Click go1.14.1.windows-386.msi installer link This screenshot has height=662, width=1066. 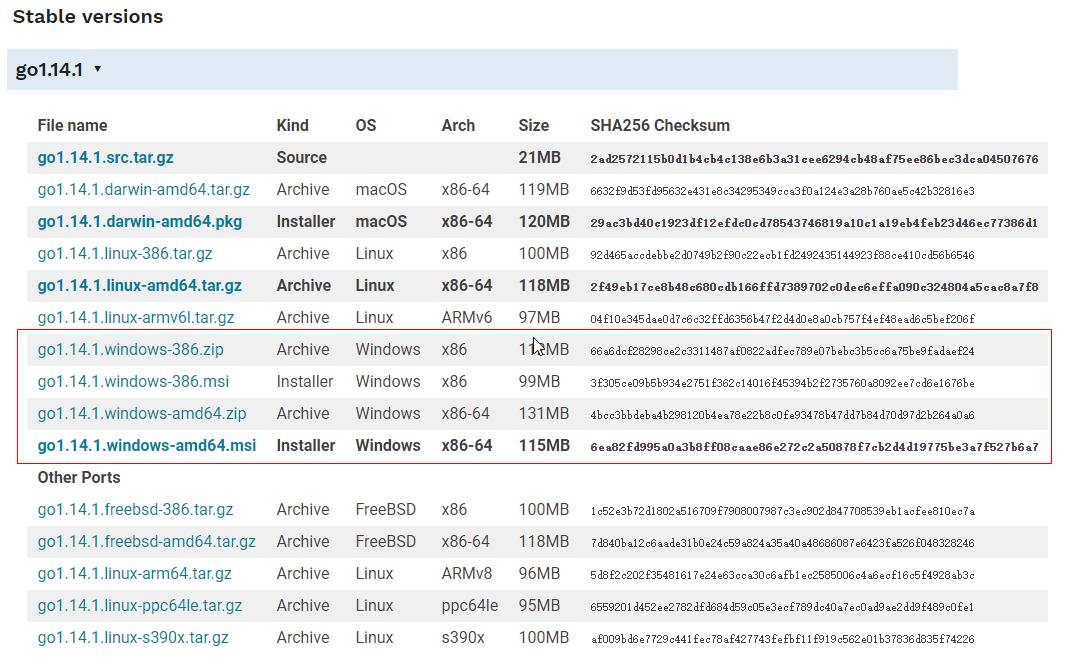pyautogui.click(x=133, y=381)
